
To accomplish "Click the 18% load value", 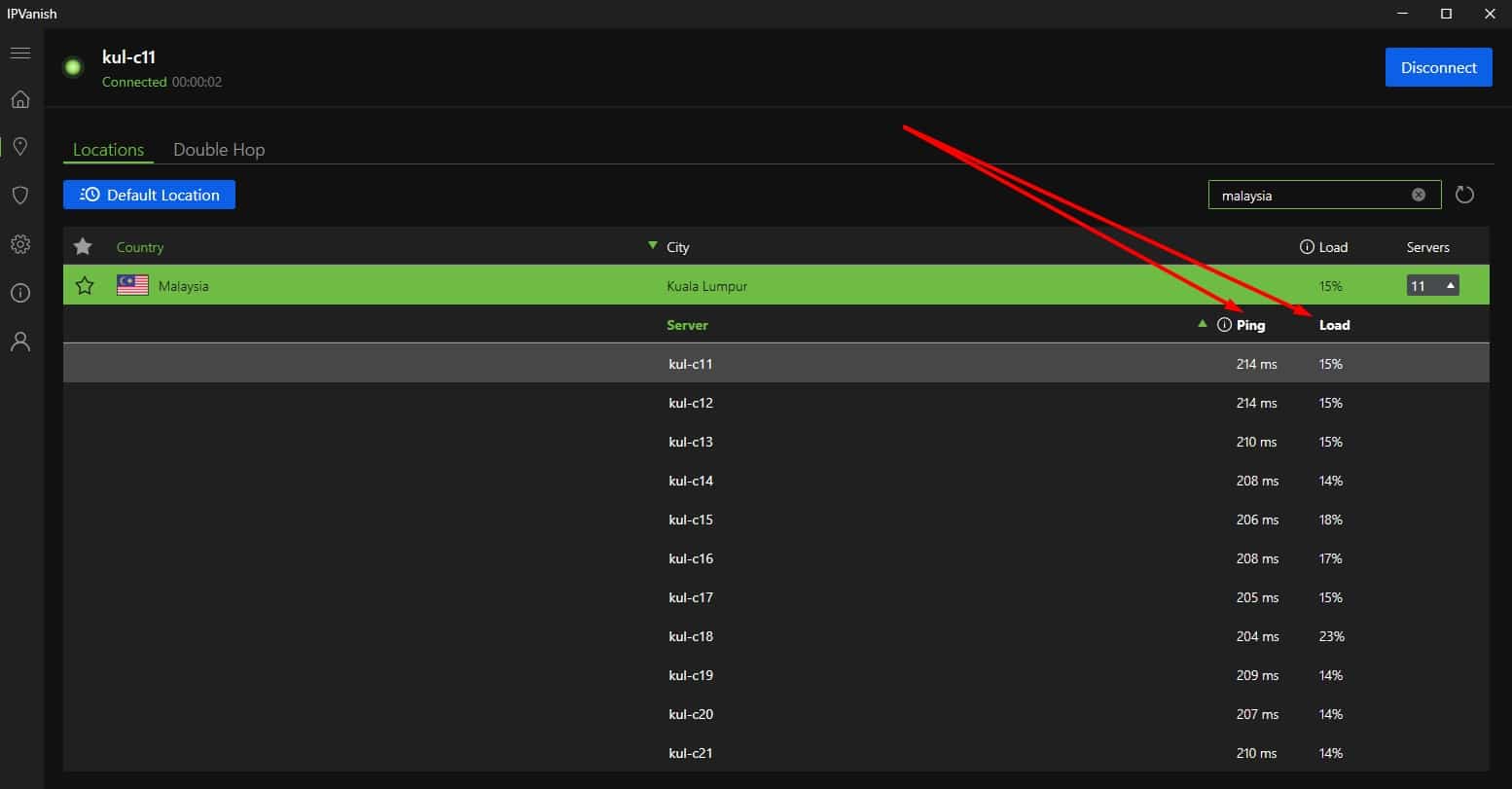I will point(1331,520).
